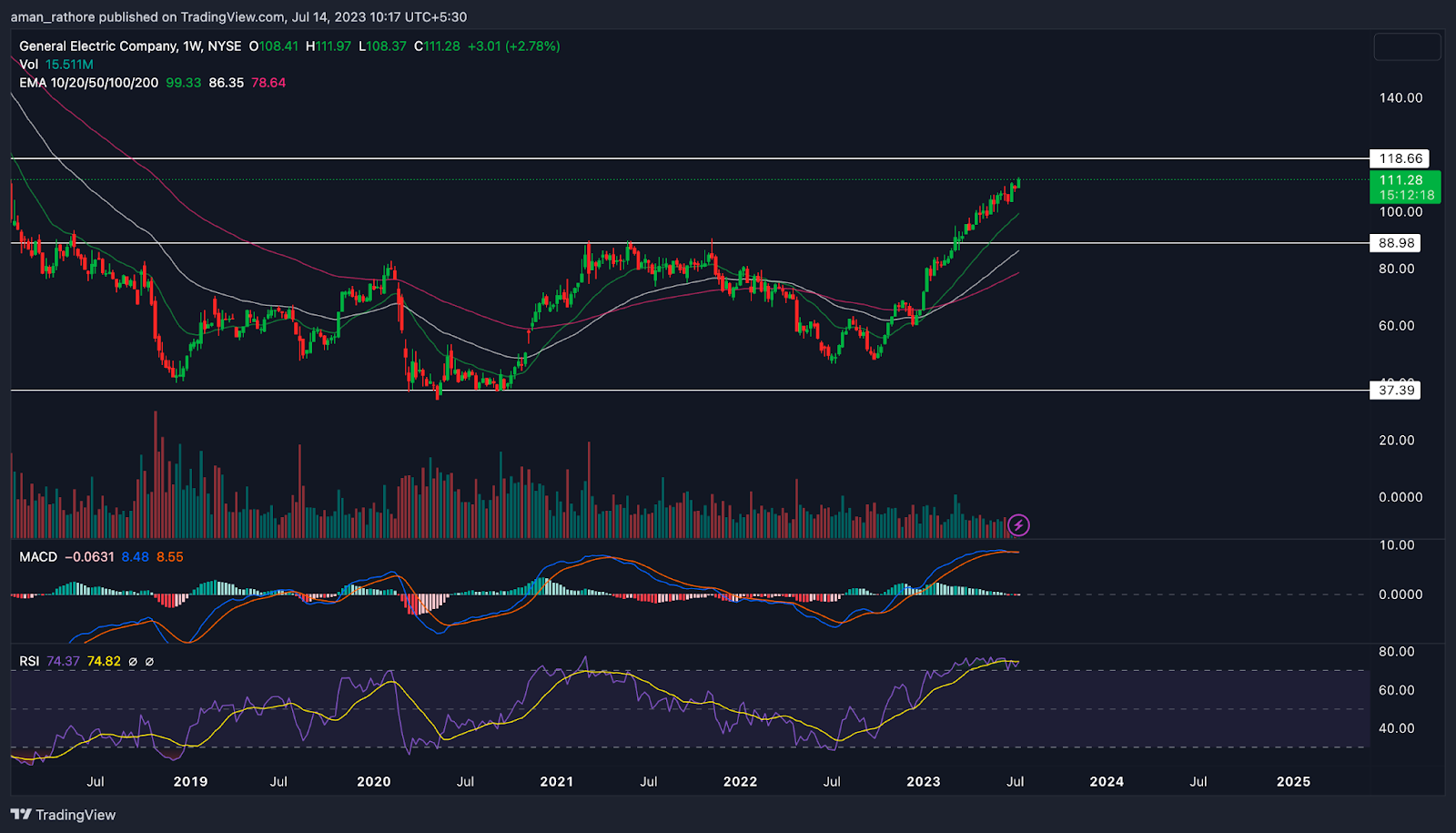Click the high price H111.97 in header
The height and width of the screenshot is (833, 1456).
click(x=329, y=46)
